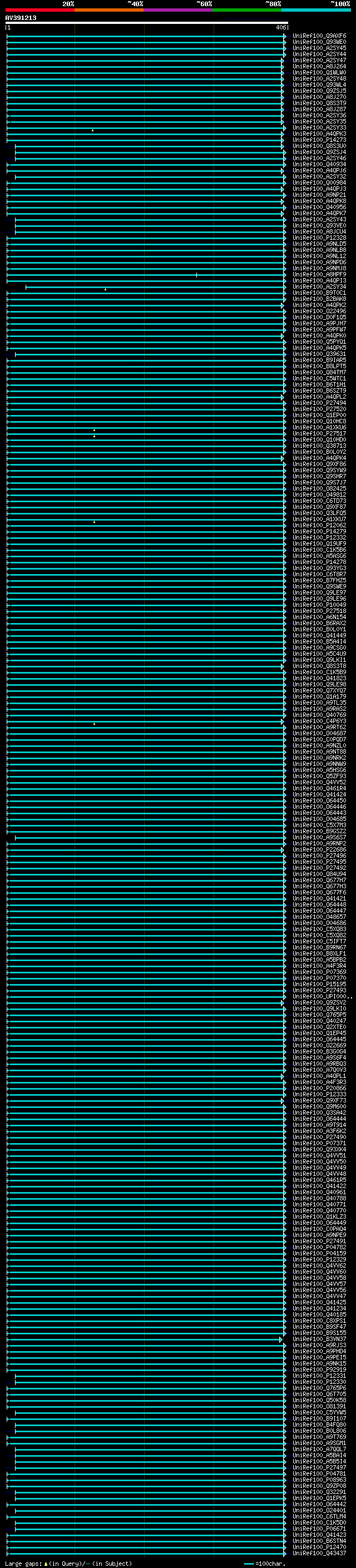Select the query label AV391213
This screenshot has height=1568, width=356.
pos(21,18)
